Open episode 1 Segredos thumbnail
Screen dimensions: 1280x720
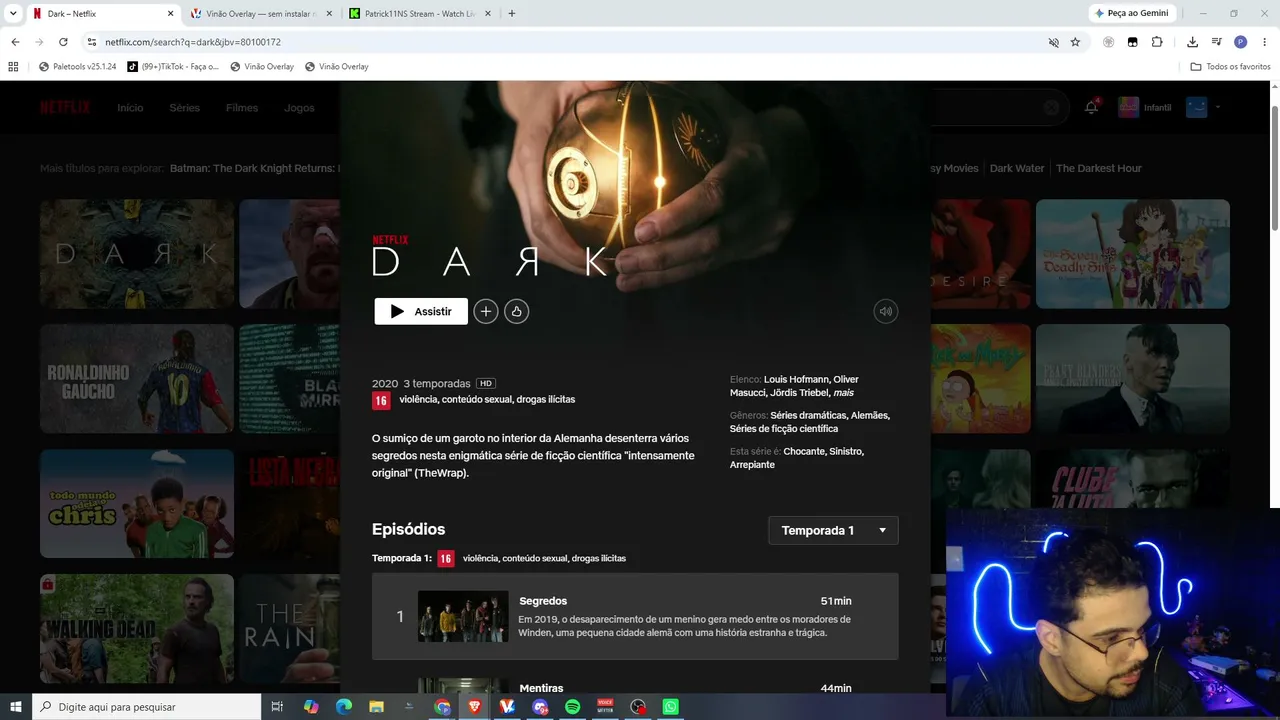[x=463, y=616]
